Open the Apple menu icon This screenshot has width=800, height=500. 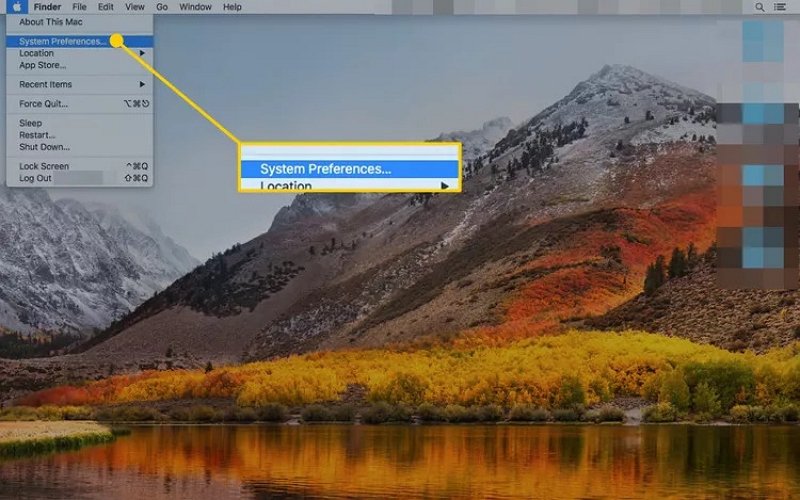(x=17, y=7)
